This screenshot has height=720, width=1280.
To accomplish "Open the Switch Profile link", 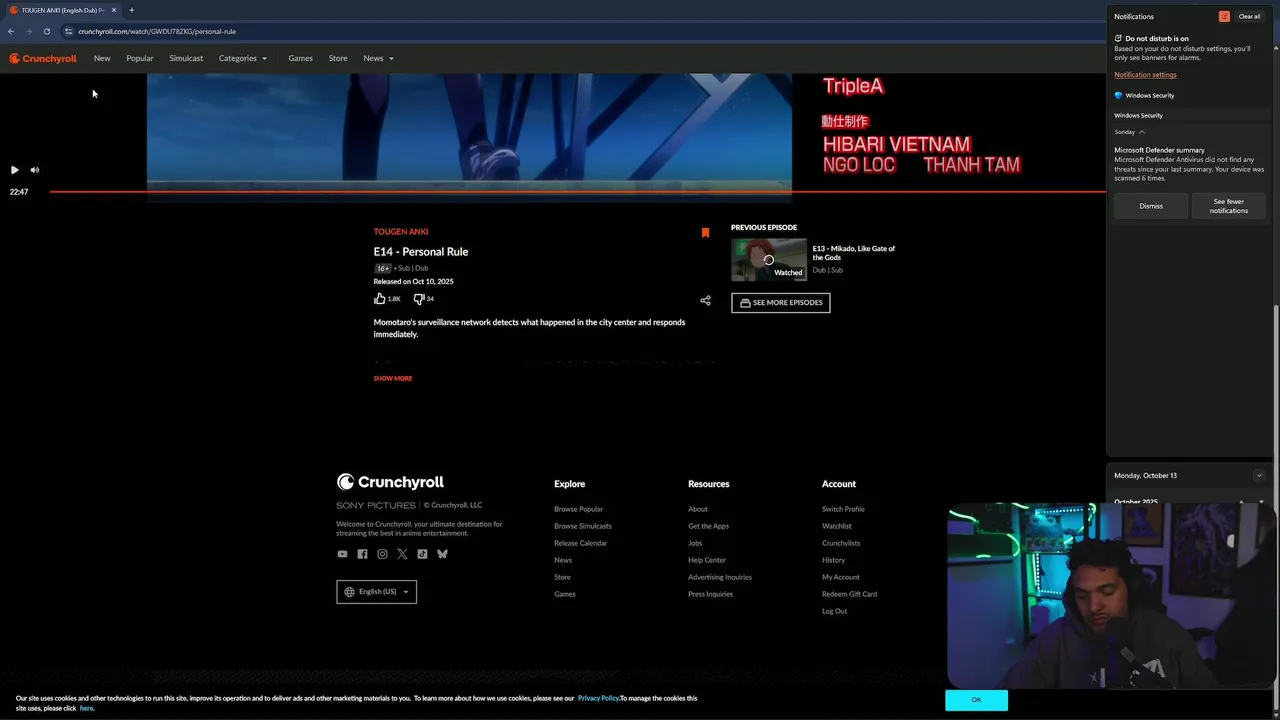I will click(x=843, y=509).
